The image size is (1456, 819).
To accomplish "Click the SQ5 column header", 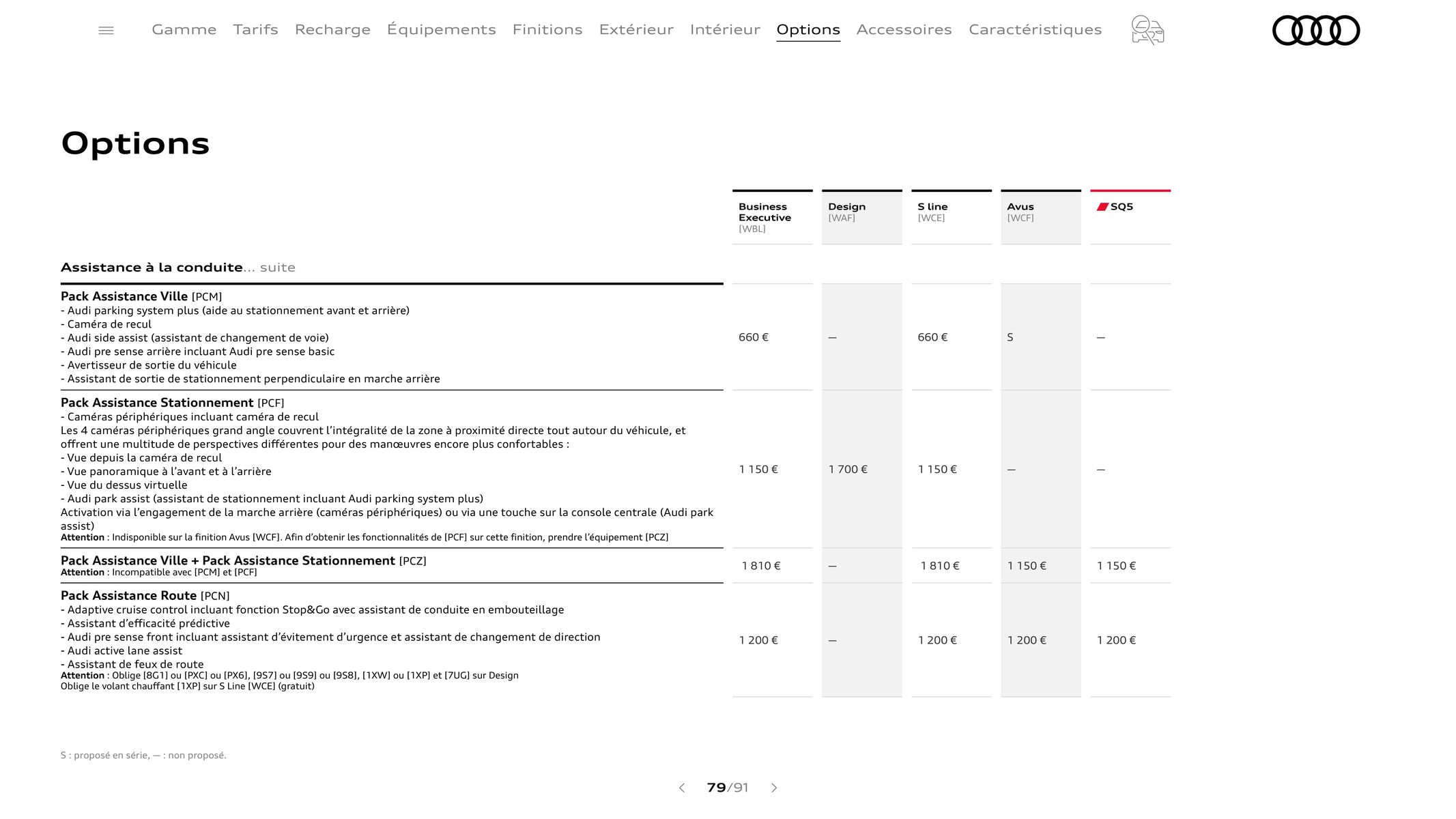I will tap(1130, 217).
